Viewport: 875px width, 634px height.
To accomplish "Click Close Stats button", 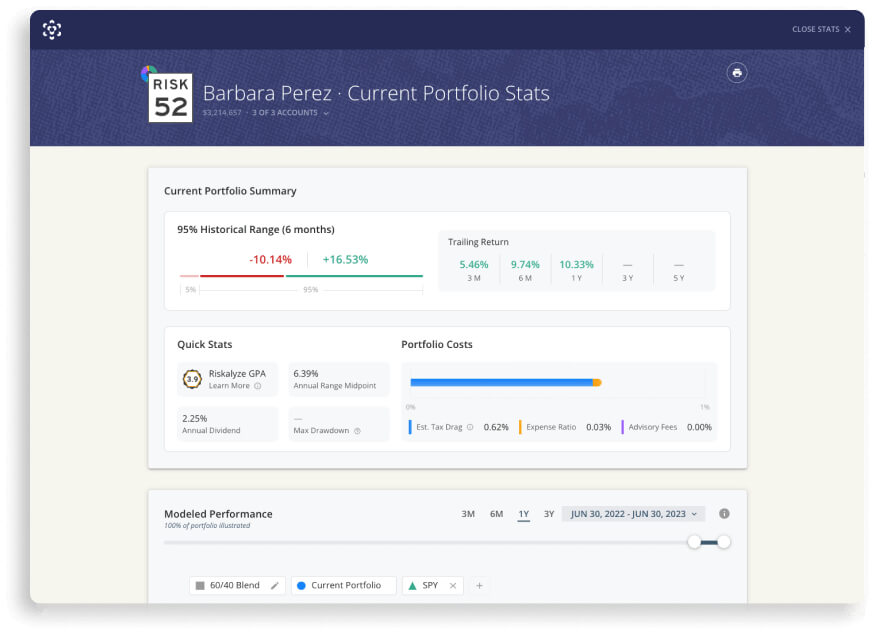I will pyautogui.click(x=821, y=29).
